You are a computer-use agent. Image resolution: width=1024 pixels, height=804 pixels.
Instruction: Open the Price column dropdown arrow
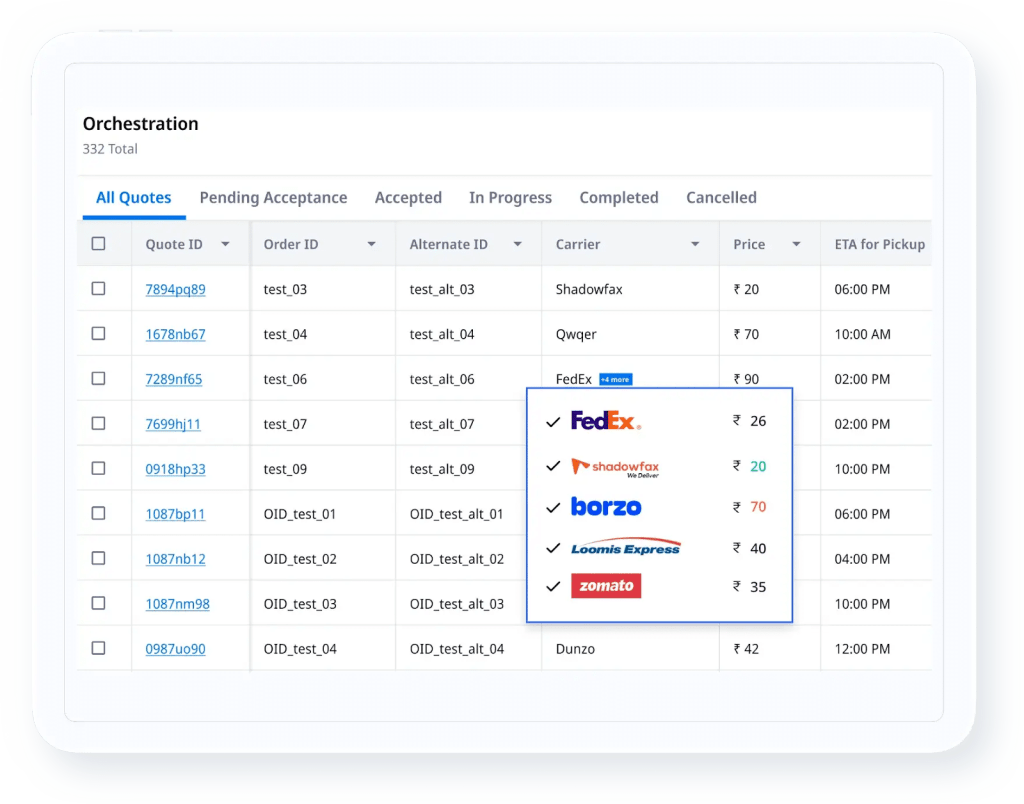click(793, 243)
